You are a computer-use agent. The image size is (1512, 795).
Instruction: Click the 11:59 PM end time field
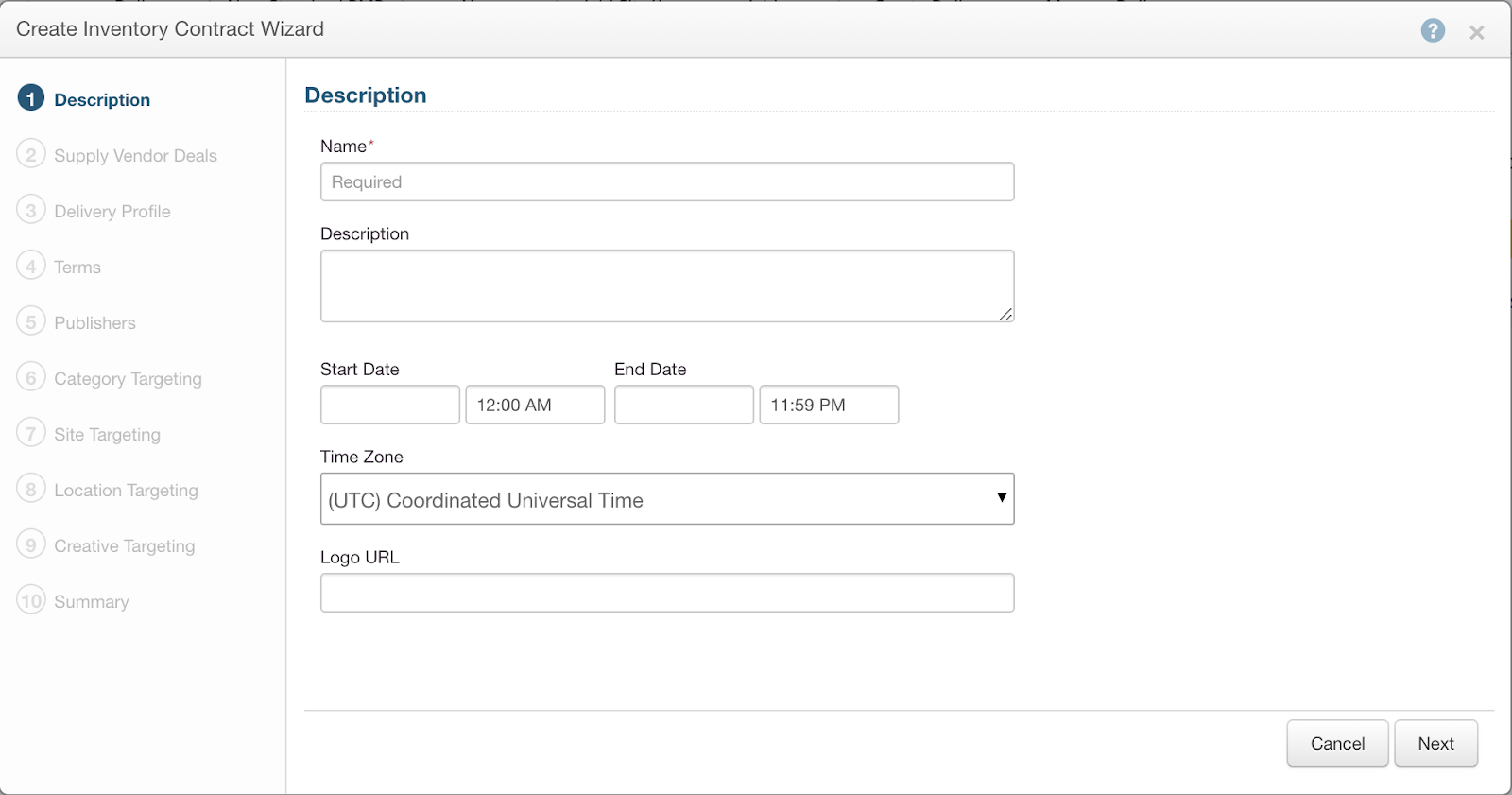[828, 405]
